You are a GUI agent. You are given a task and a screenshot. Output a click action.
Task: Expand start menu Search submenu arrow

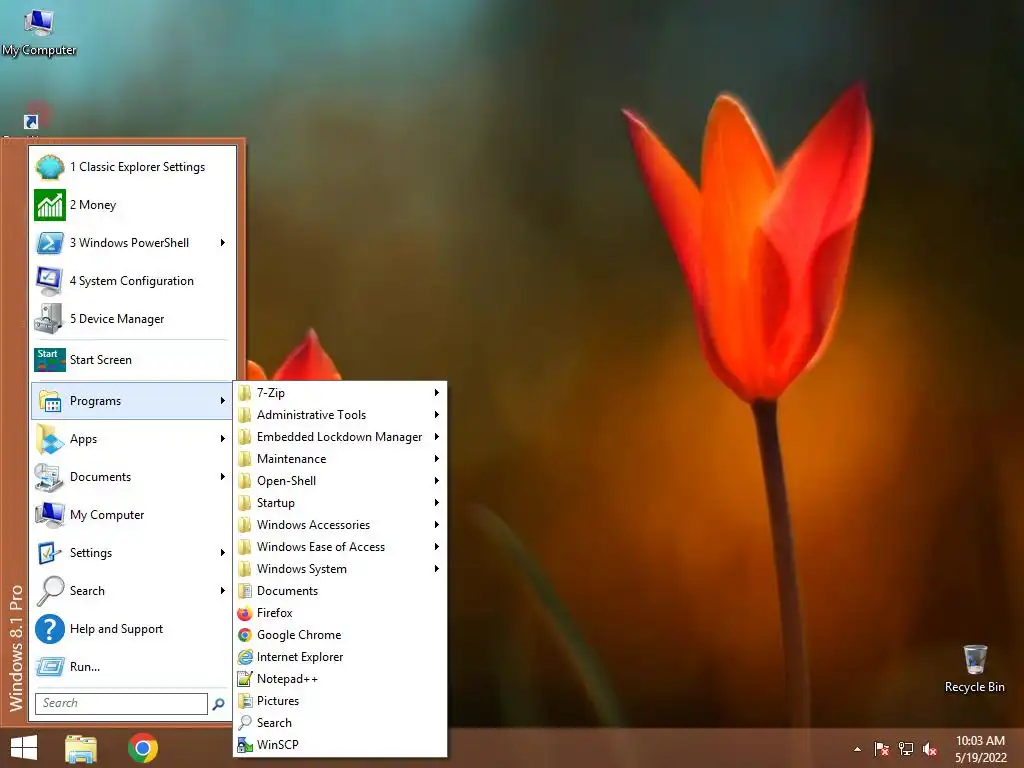tap(223, 590)
